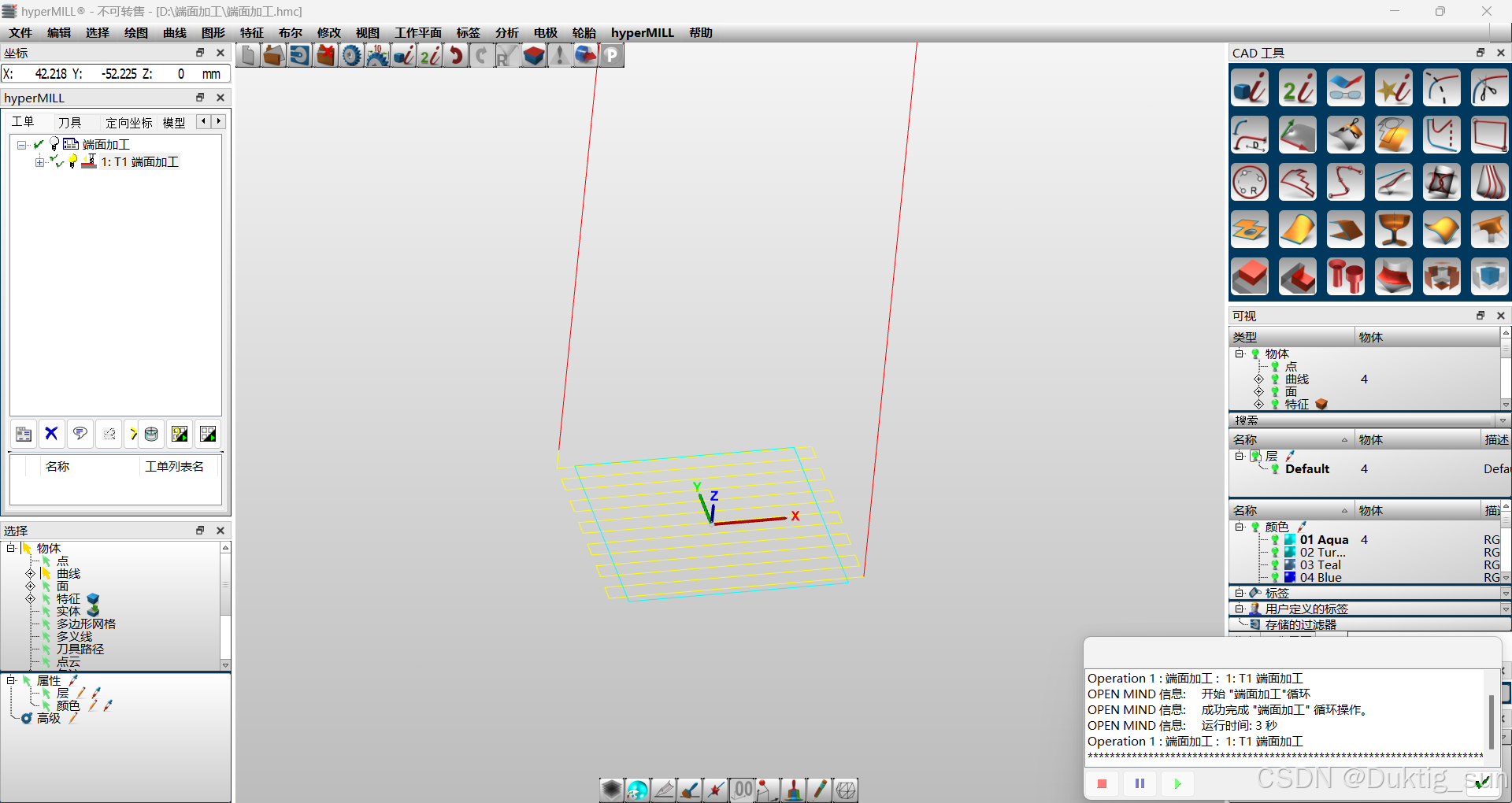Viewport: 1512px width, 803px height.
Task: Click the 01 Aqua color swatch
Action: tap(1290, 540)
